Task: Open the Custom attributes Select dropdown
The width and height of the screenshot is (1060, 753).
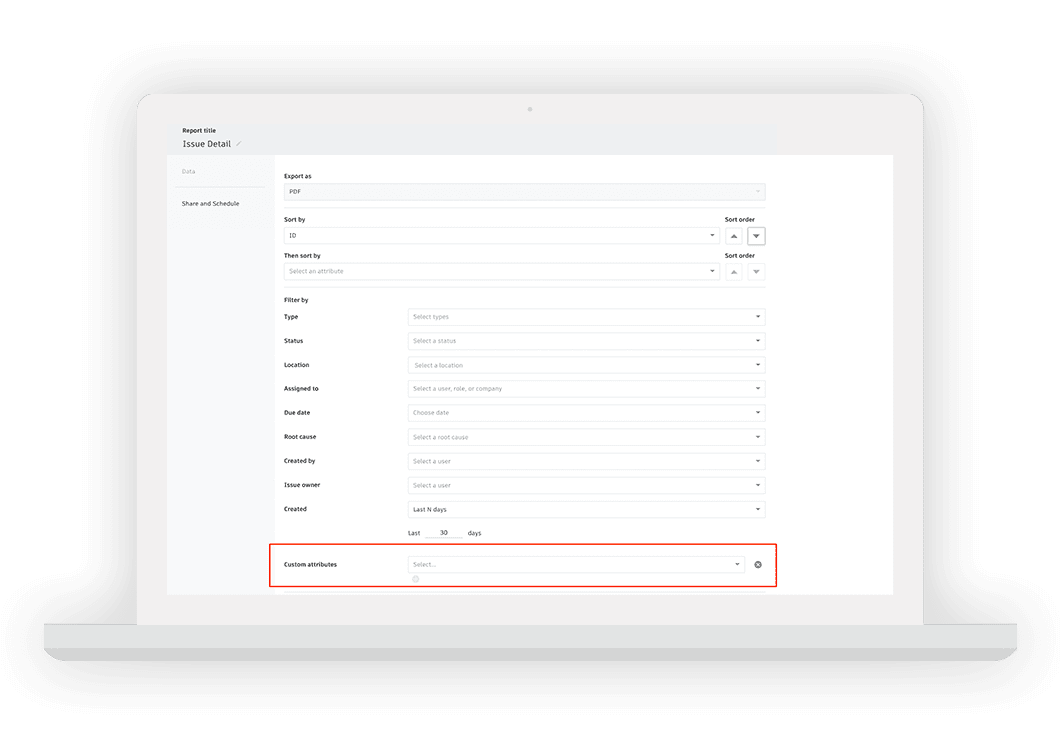Action: click(576, 564)
